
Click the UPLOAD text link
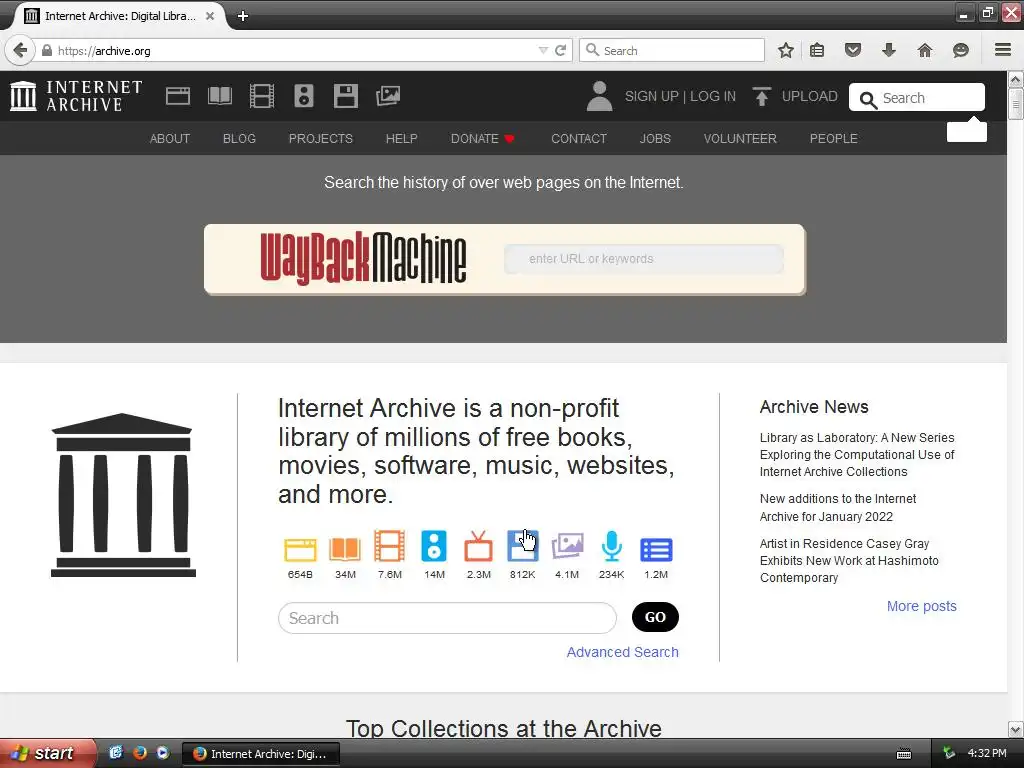(809, 96)
